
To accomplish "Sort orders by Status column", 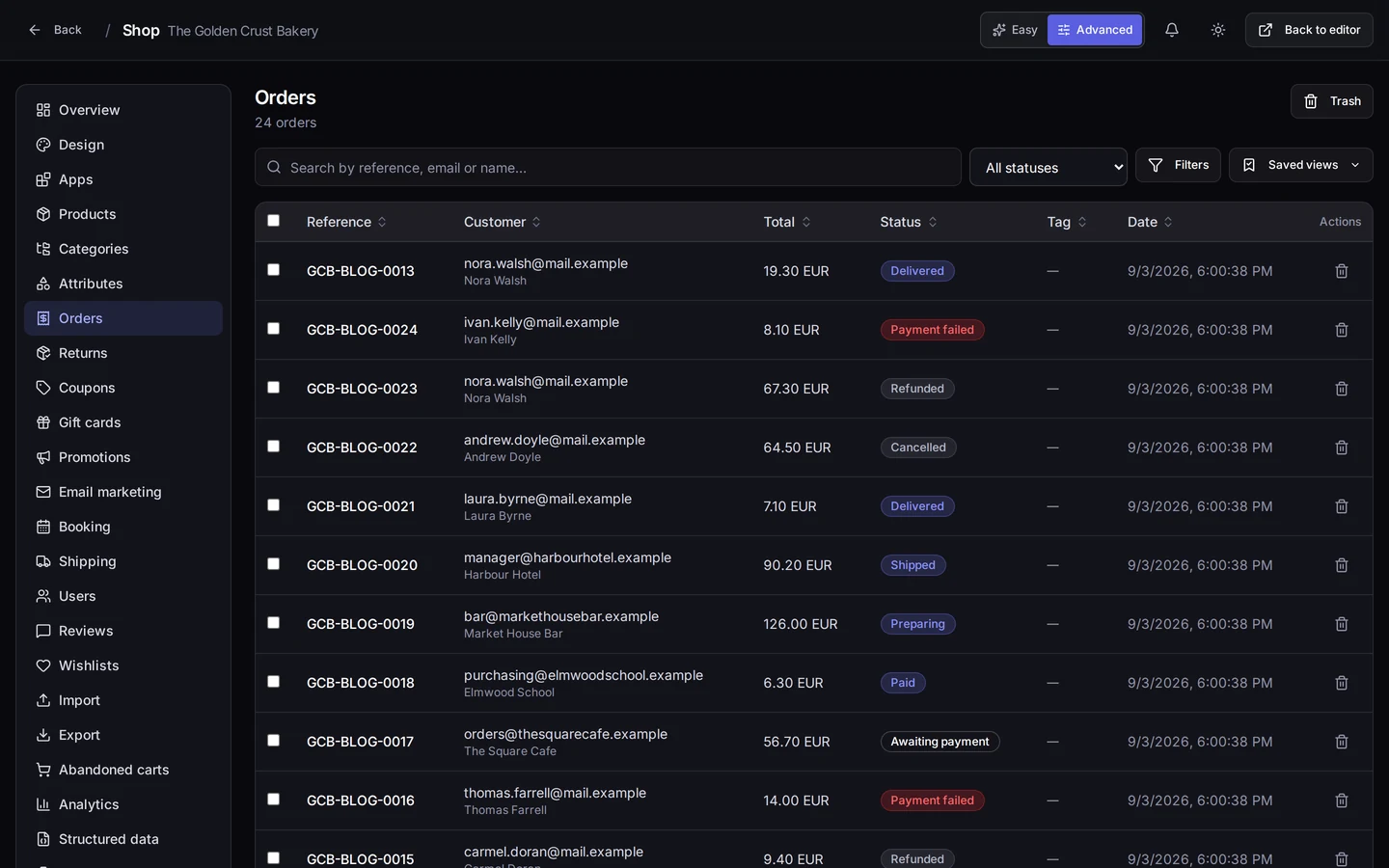I will (909, 222).
